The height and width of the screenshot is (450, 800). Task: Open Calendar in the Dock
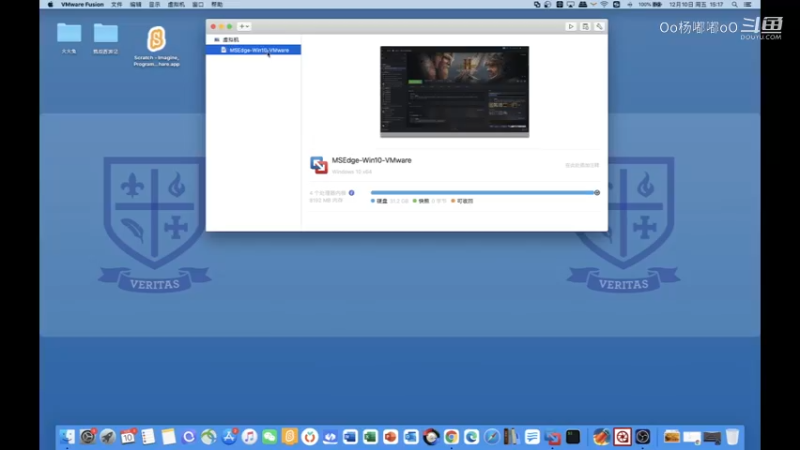pos(128,437)
